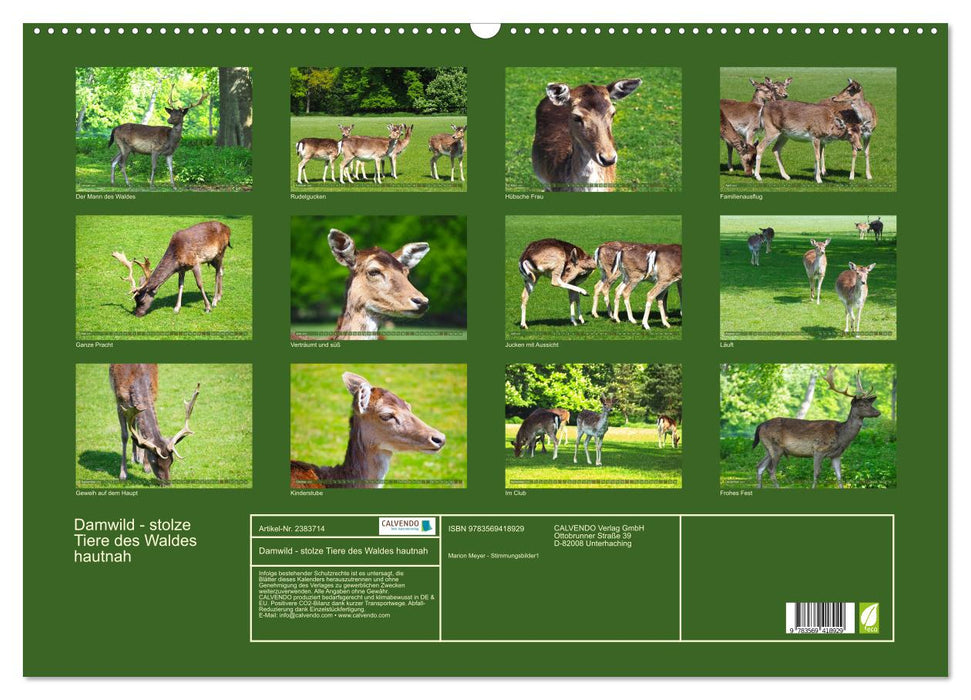Click author credit 'Marion Meyer - Stimmungsbilder1'
The height and width of the screenshot is (700, 971).
[x=494, y=556]
